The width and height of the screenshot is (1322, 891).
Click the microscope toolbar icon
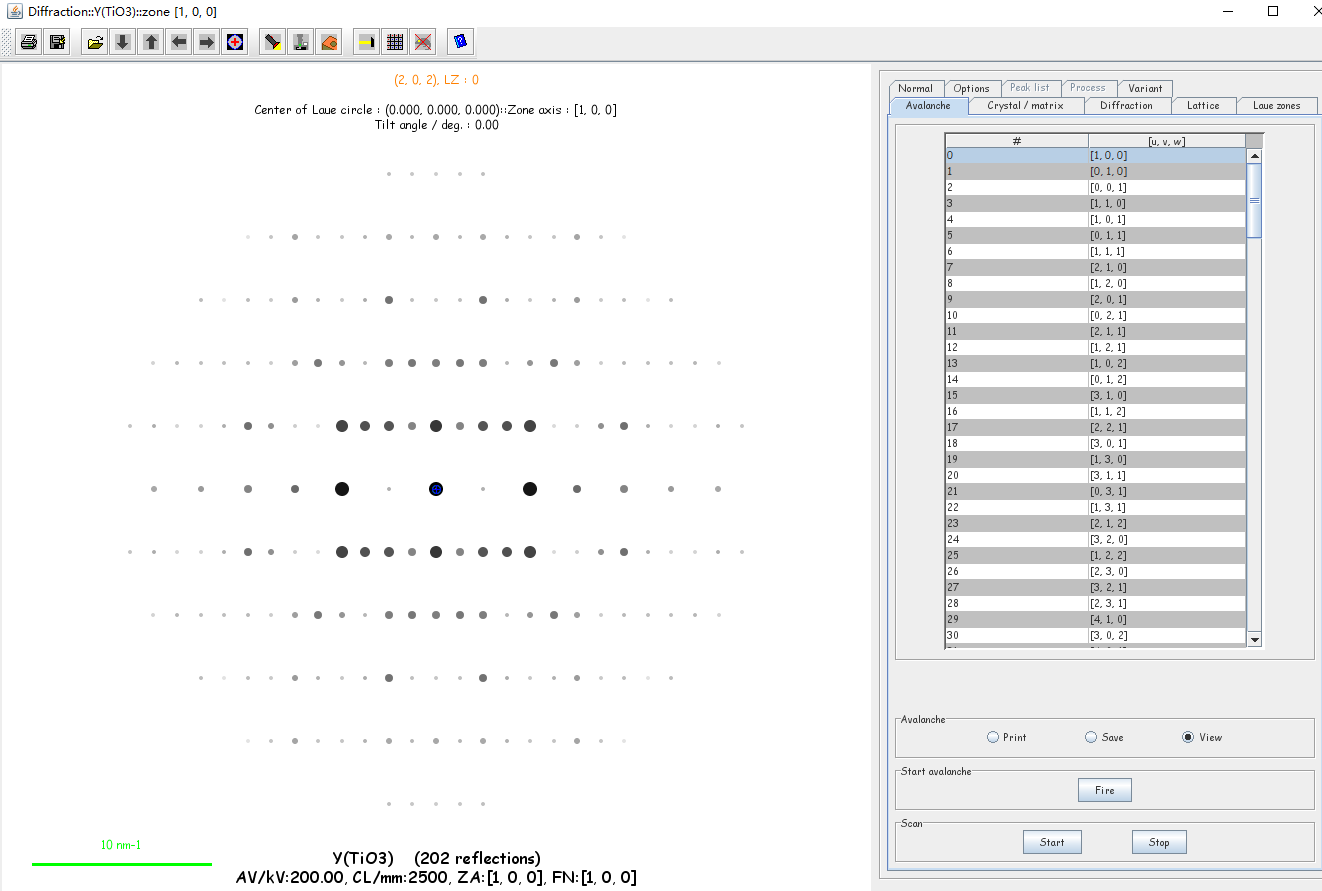click(x=301, y=42)
